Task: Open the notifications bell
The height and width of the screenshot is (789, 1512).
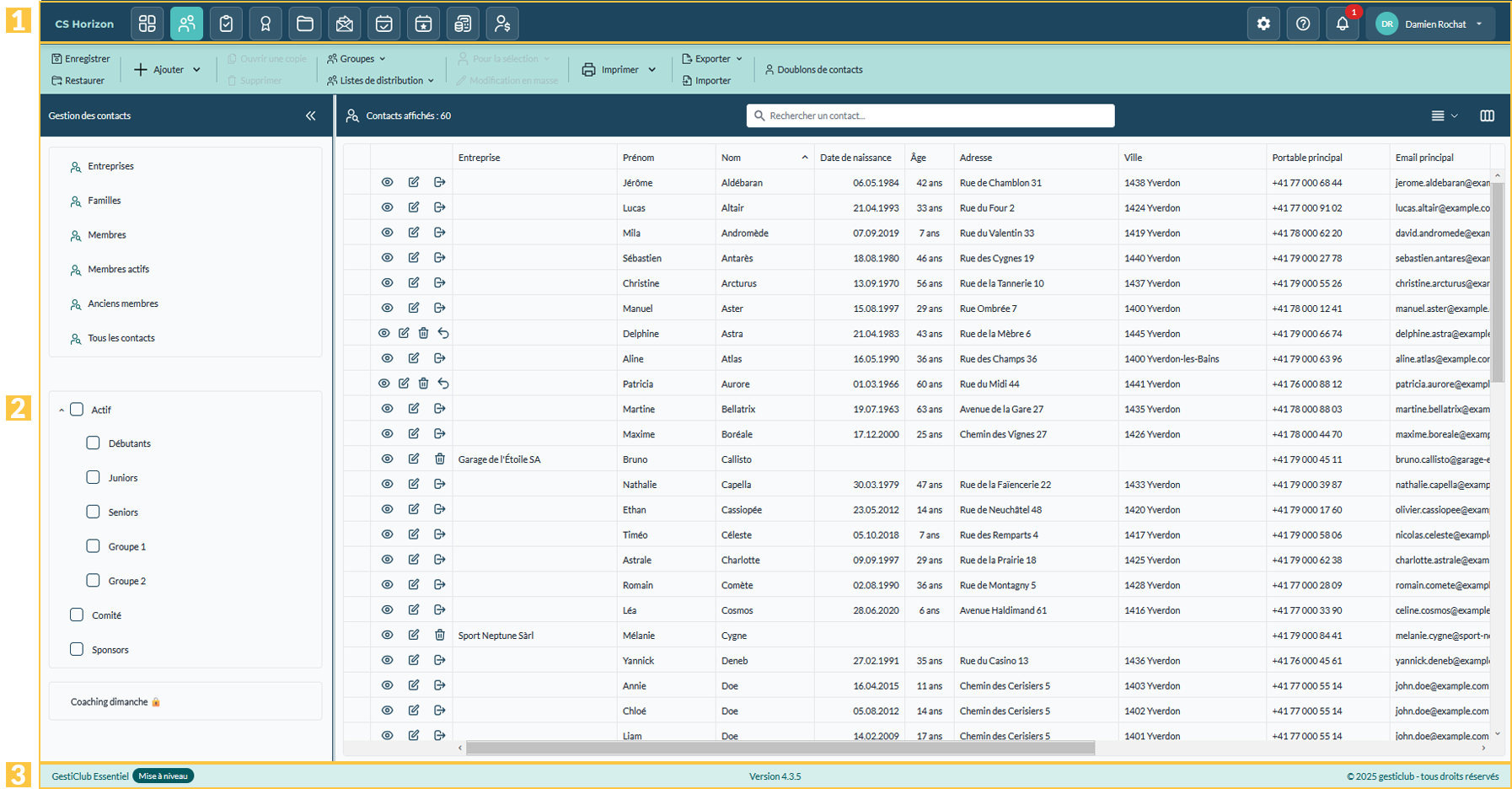Action: pos(1343,24)
